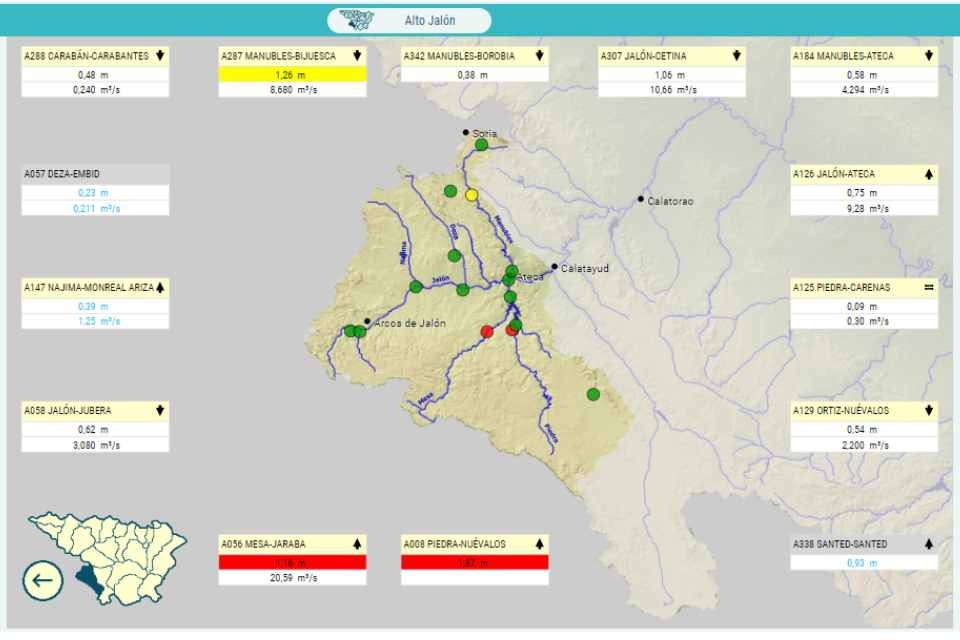Click the 0,240 m³/s flow for CARABÁN-CARABANTES
The image size is (960, 640).
(96, 90)
